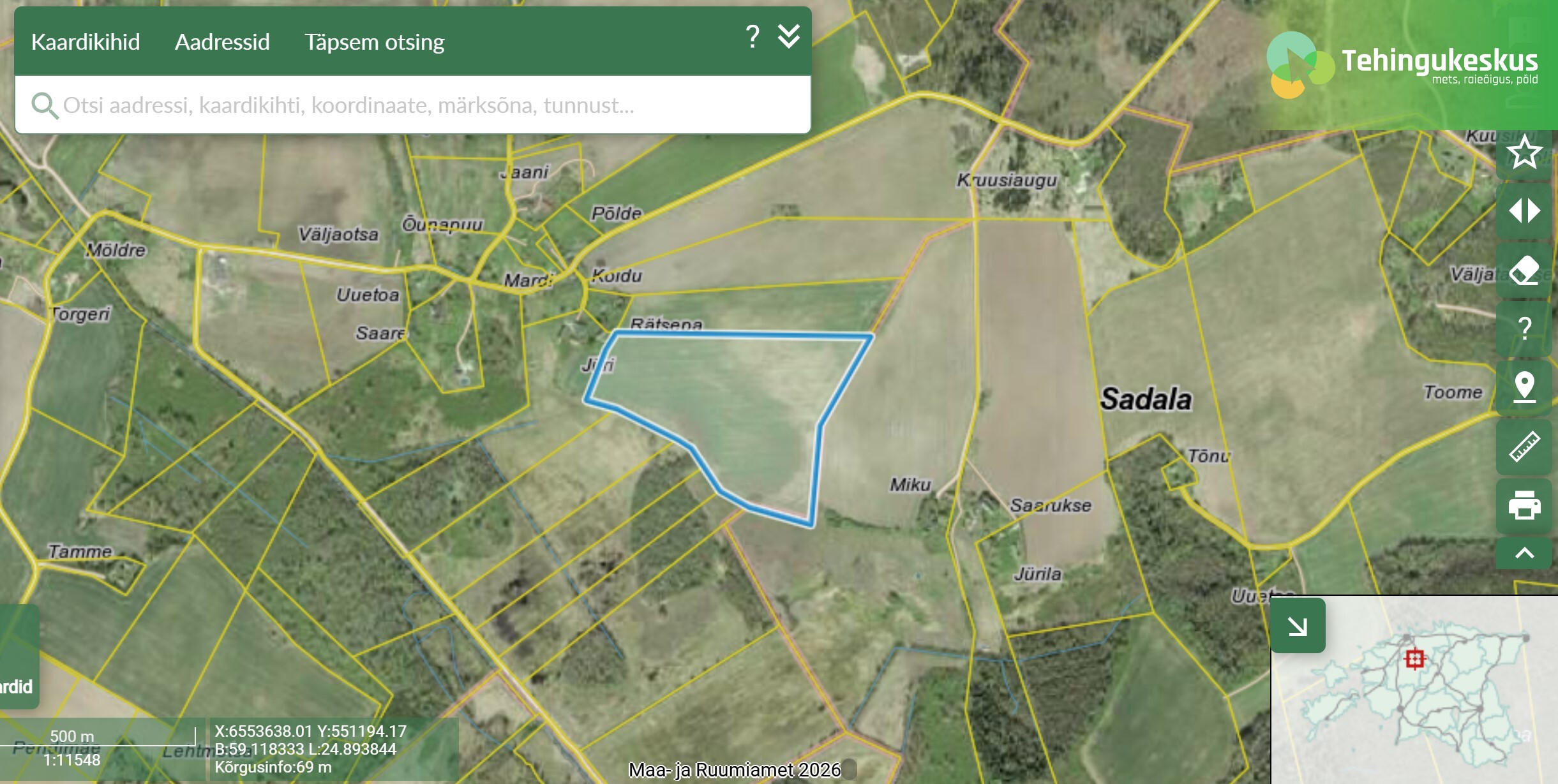
Task: Collapse the overview minimap with arrow button
Action: click(x=1298, y=626)
